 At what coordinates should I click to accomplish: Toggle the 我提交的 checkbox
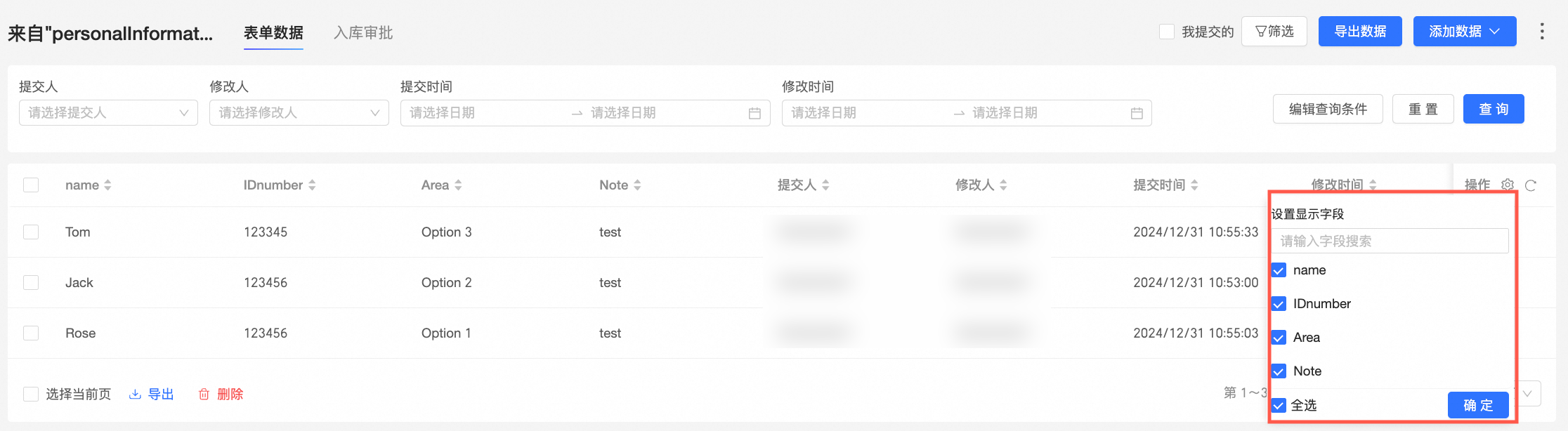coord(1167,32)
